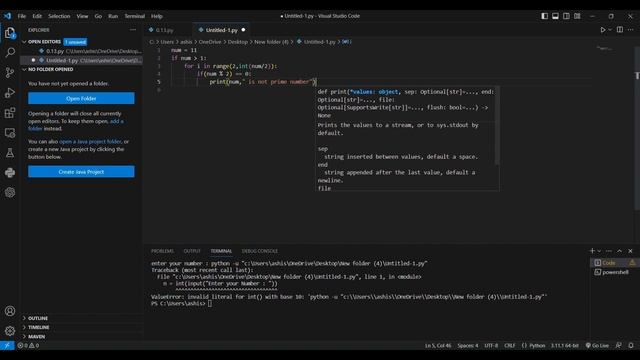Click the Split Editor Right icon
The image size is (640, 360).
tap(620, 30)
